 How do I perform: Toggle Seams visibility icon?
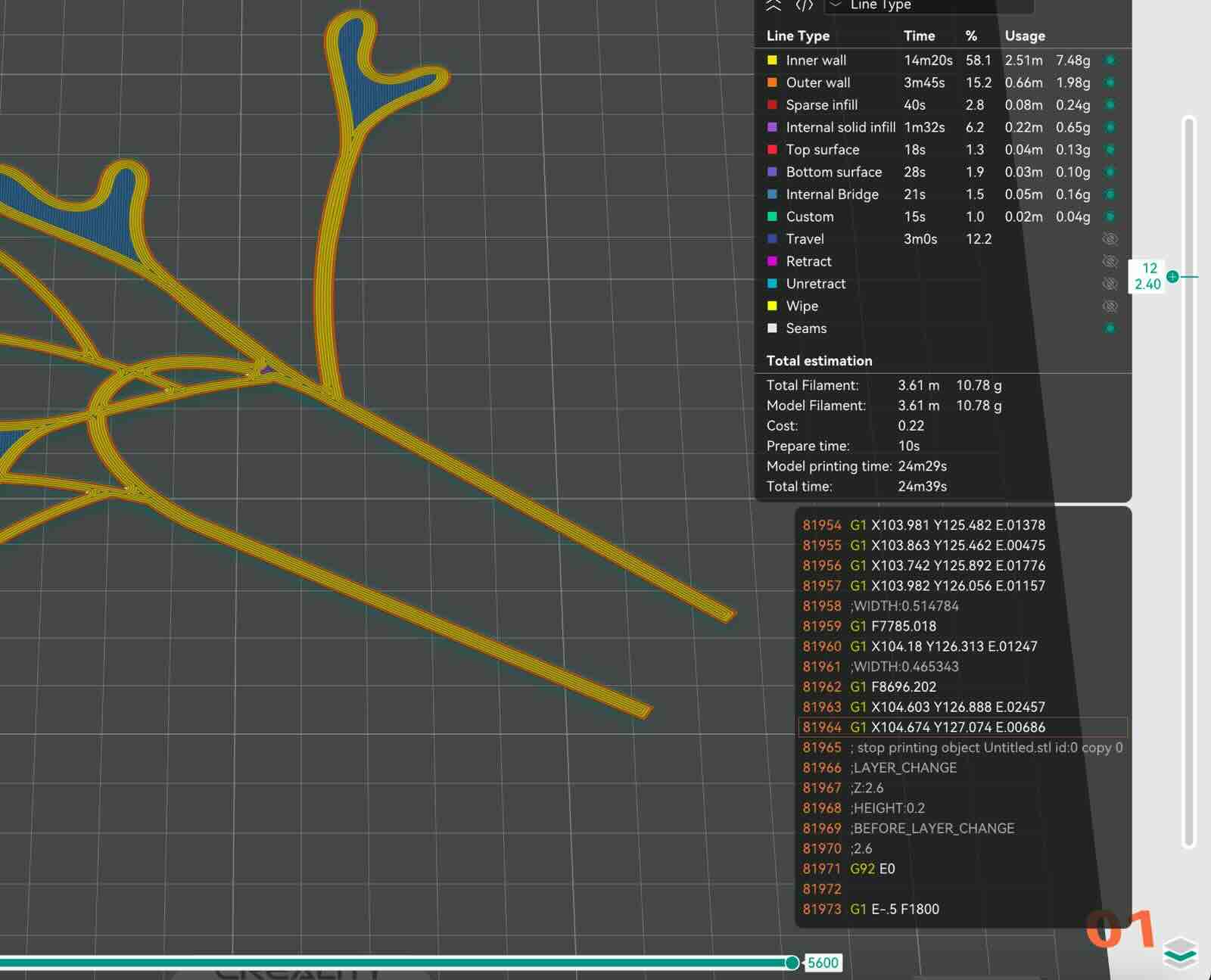(x=1110, y=328)
